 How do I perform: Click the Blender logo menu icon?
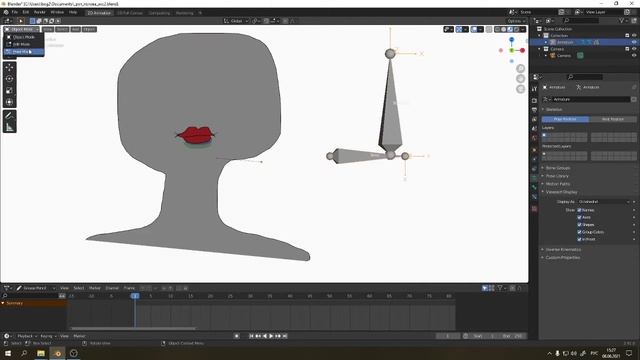click(x=6, y=12)
